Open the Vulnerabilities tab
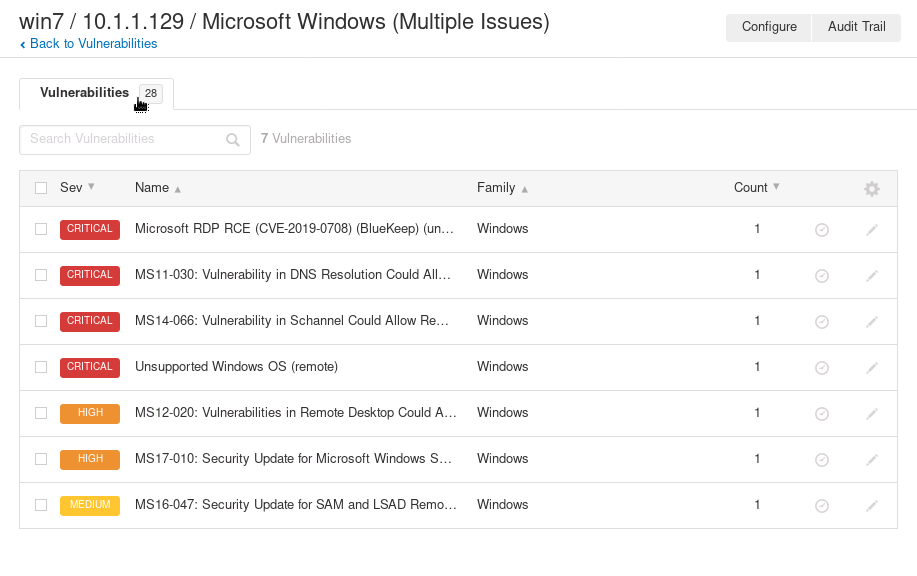917x576 pixels. (85, 93)
